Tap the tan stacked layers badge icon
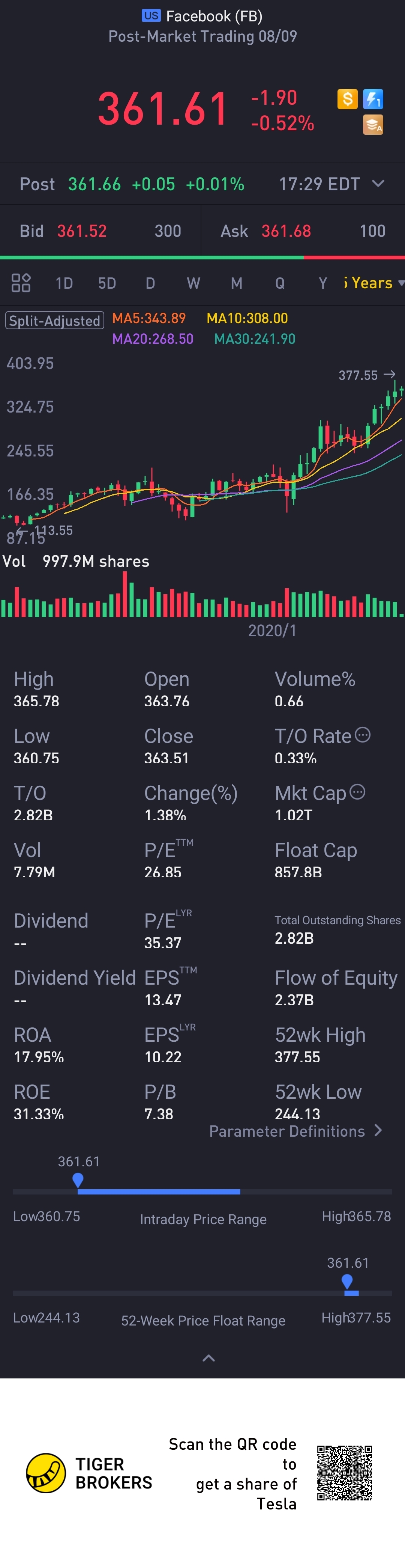 pos(373,125)
